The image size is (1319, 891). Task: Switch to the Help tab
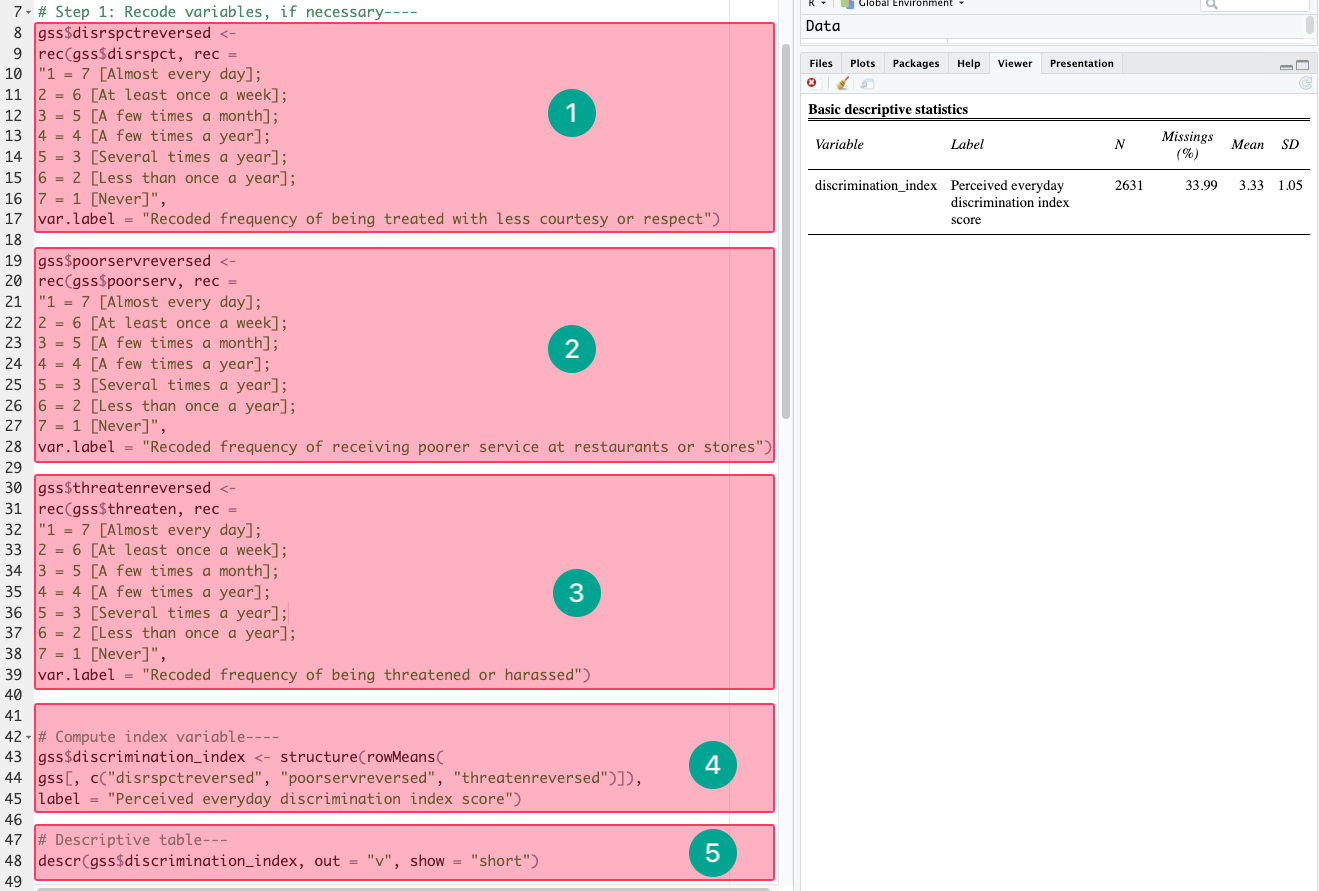coord(968,64)
